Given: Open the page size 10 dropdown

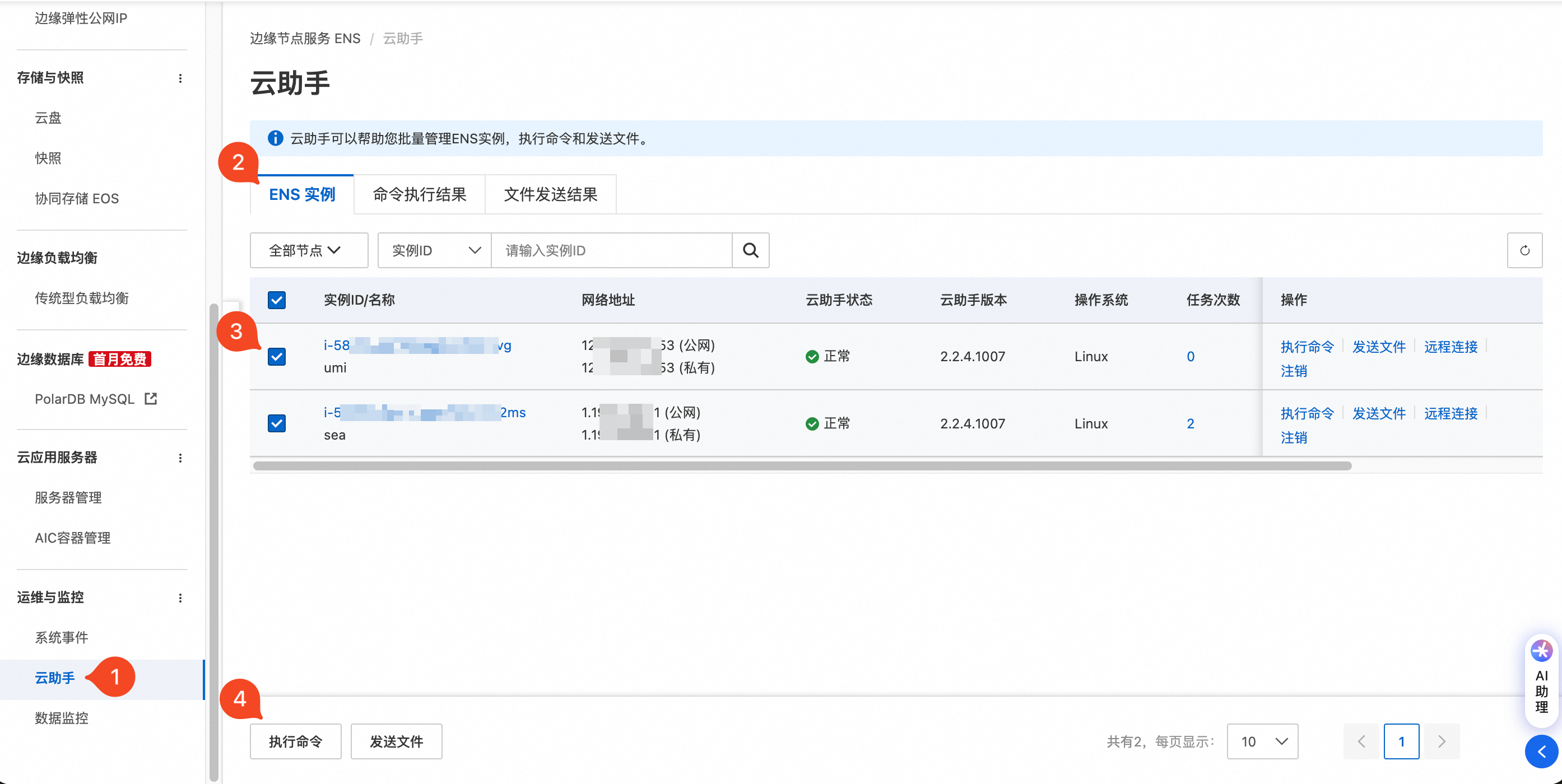Looking at the screenshot, I should point(1262,741).
